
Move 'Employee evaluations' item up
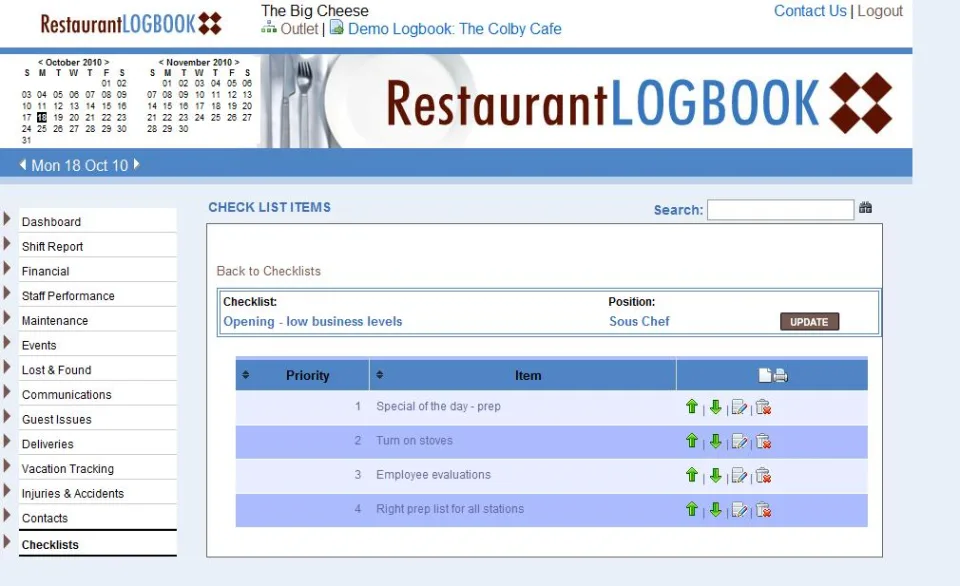click(692, 475)
